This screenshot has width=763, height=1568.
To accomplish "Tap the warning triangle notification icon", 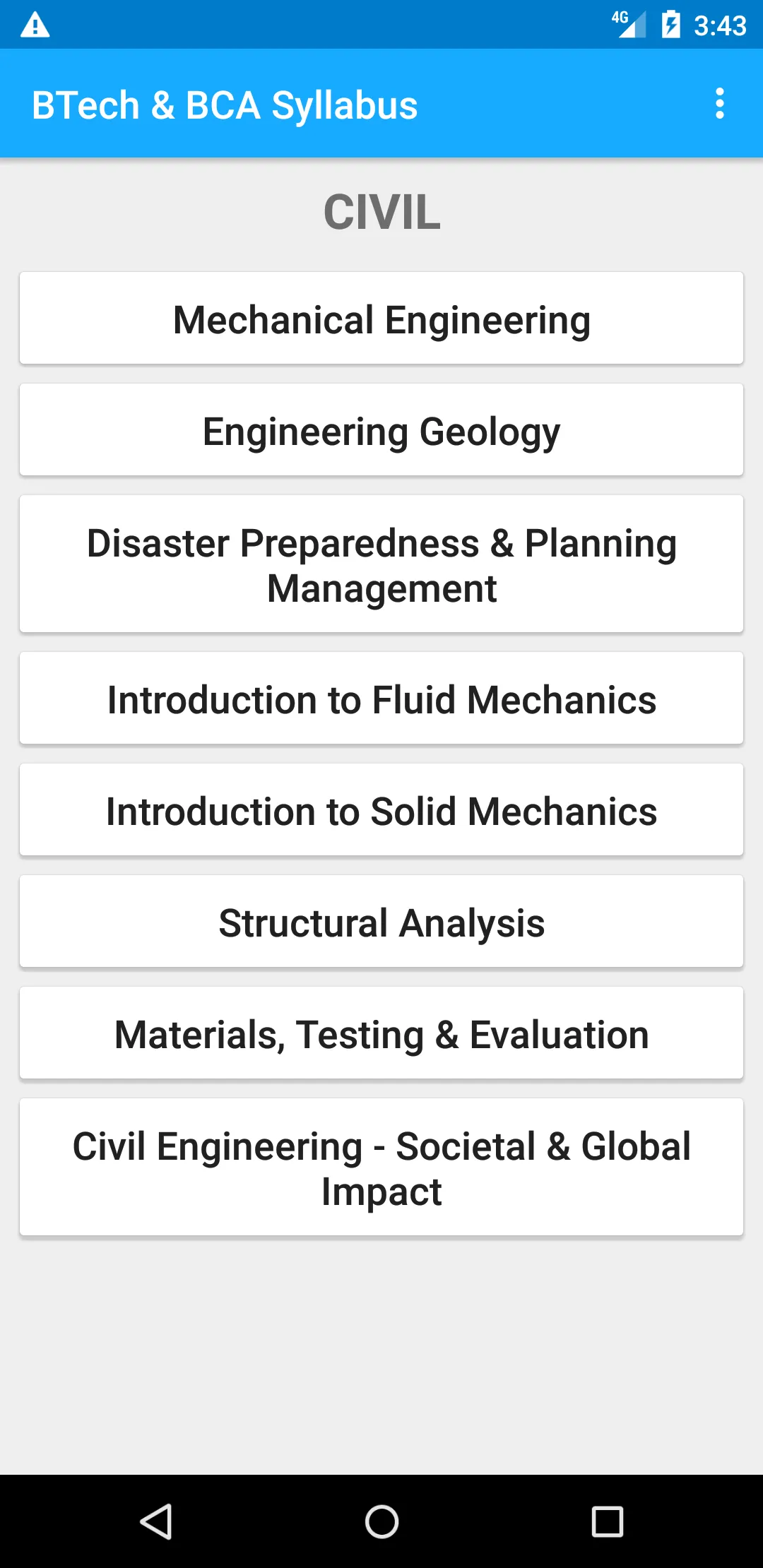I will (x=35, y=25).
